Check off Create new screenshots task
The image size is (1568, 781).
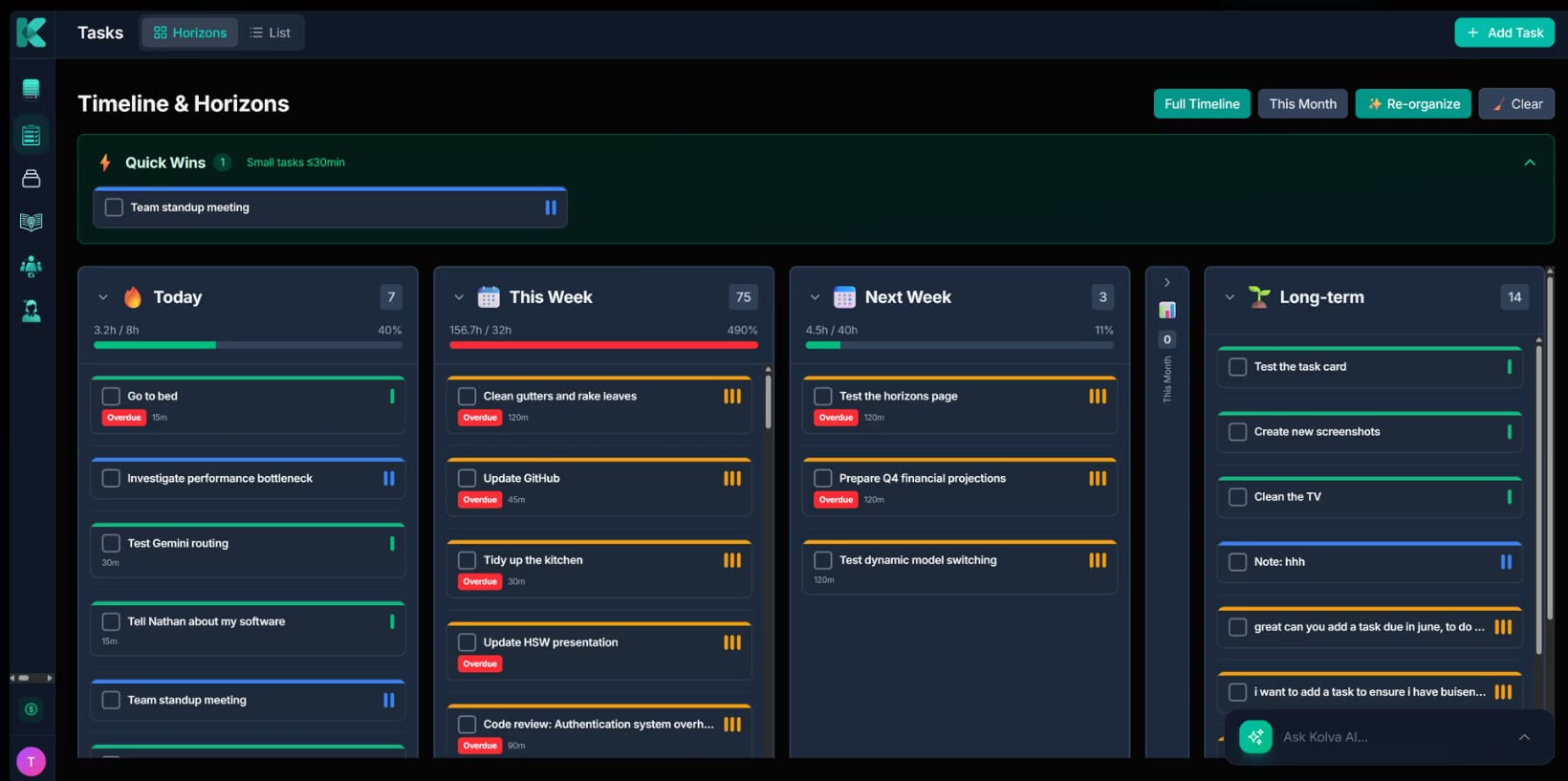[1237, 432]
